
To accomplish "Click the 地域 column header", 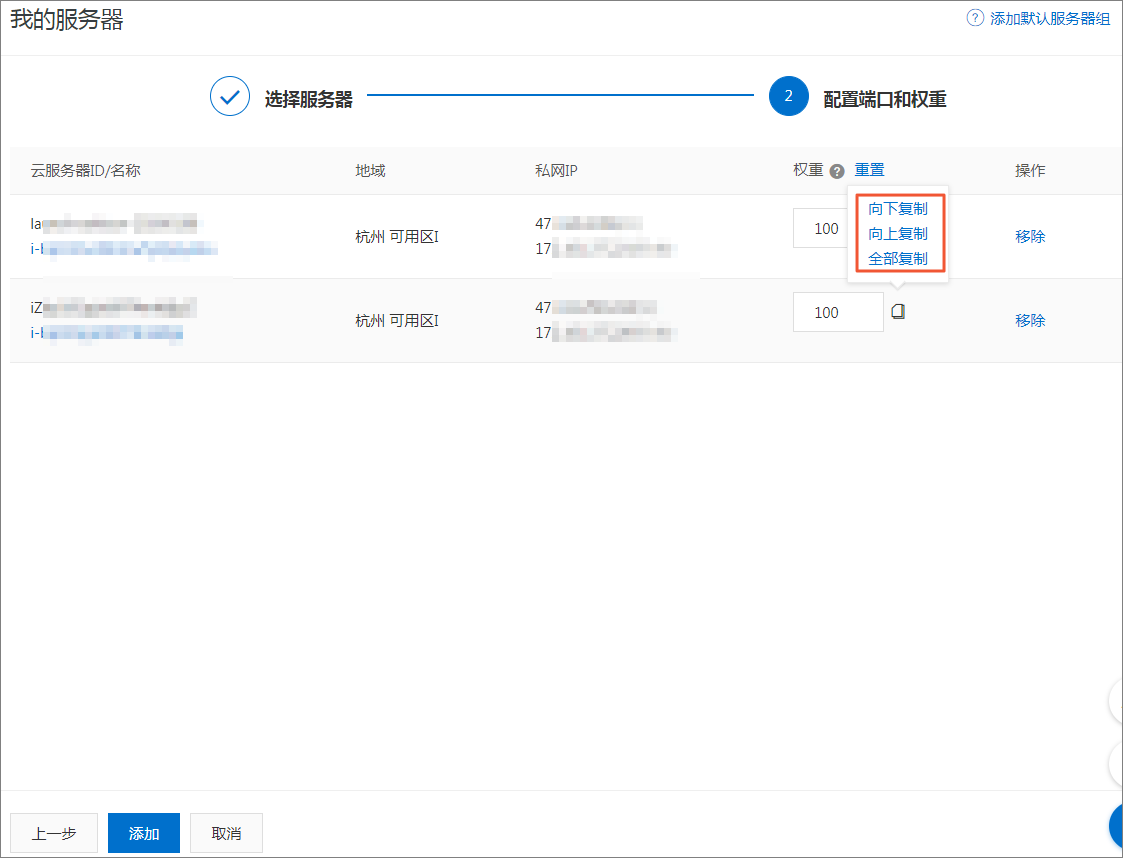I will pyautogui.click(x=370, y=170).
